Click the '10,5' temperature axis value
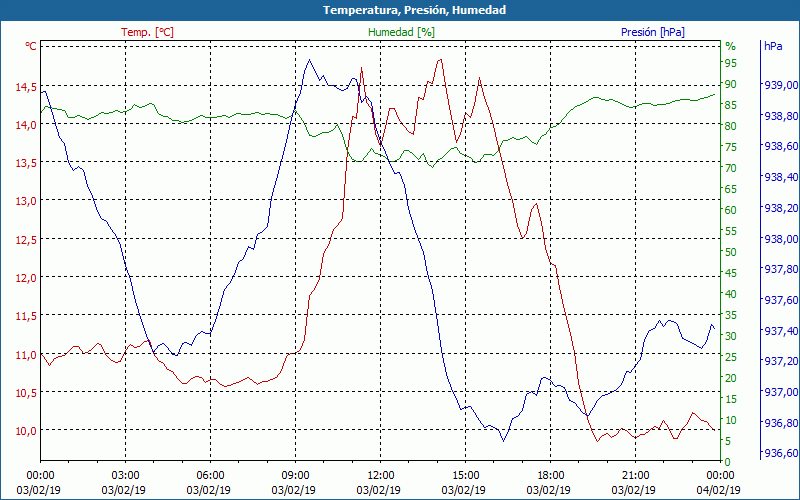Viewport: 800px width, 500px height. pos(26,393)
